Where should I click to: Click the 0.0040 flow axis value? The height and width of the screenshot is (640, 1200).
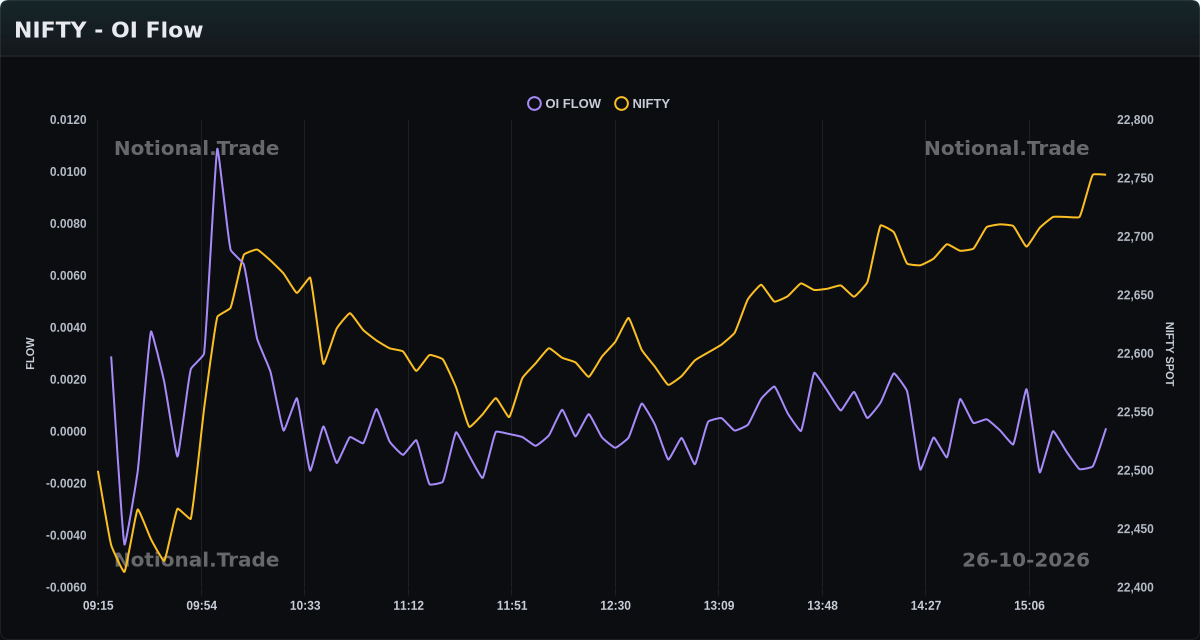(68, 328)
